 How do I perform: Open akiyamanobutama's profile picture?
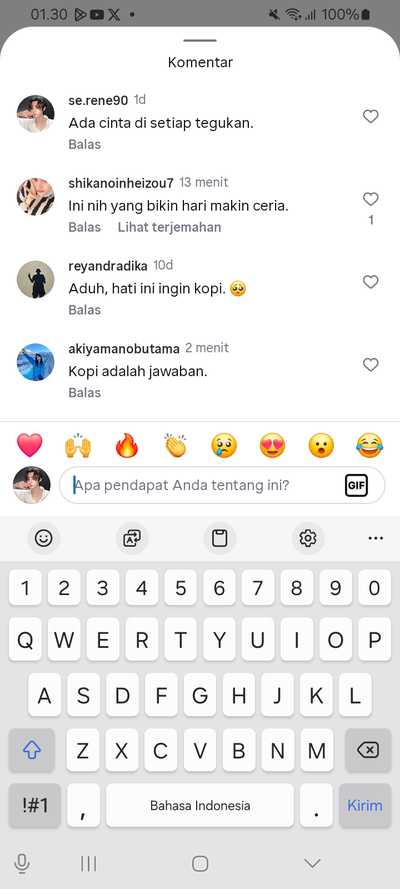coord(36,362)
